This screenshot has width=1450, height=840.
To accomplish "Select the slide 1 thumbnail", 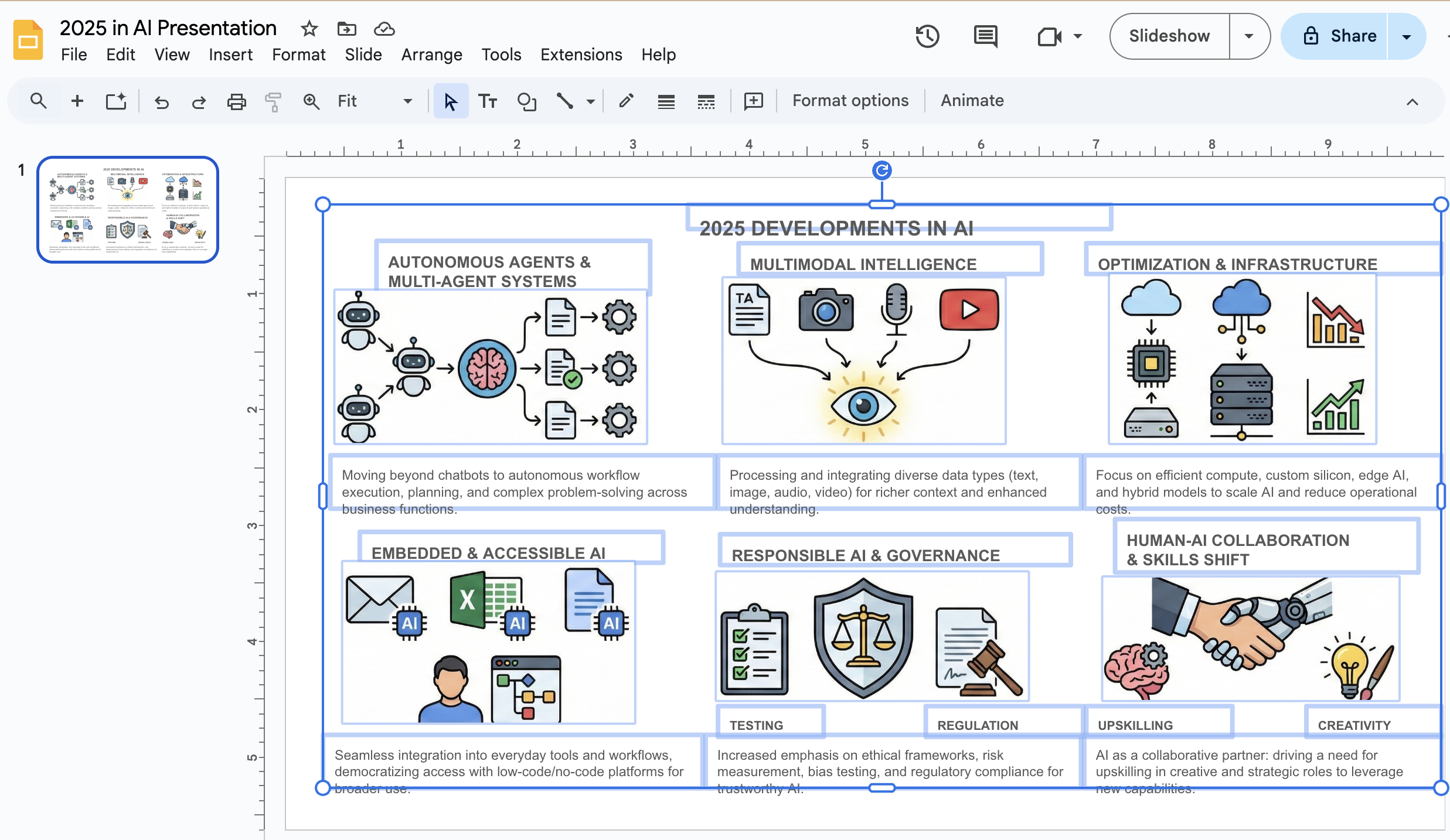I will 128,210.
